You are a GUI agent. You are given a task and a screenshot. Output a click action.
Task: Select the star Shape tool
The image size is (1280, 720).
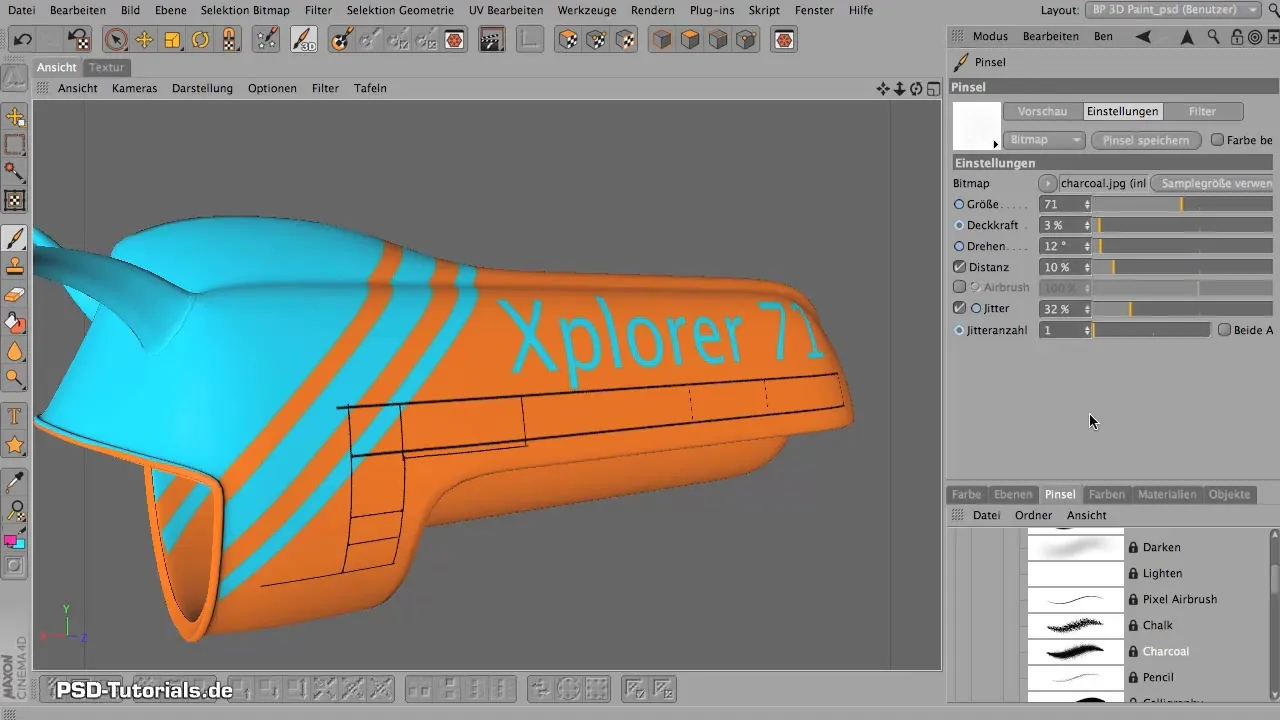[15, 444]
